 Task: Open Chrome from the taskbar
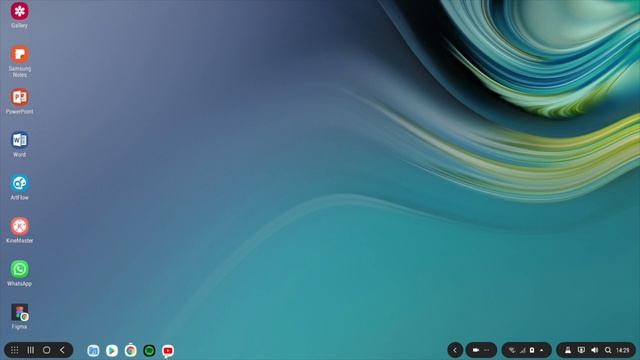(131, 351)
